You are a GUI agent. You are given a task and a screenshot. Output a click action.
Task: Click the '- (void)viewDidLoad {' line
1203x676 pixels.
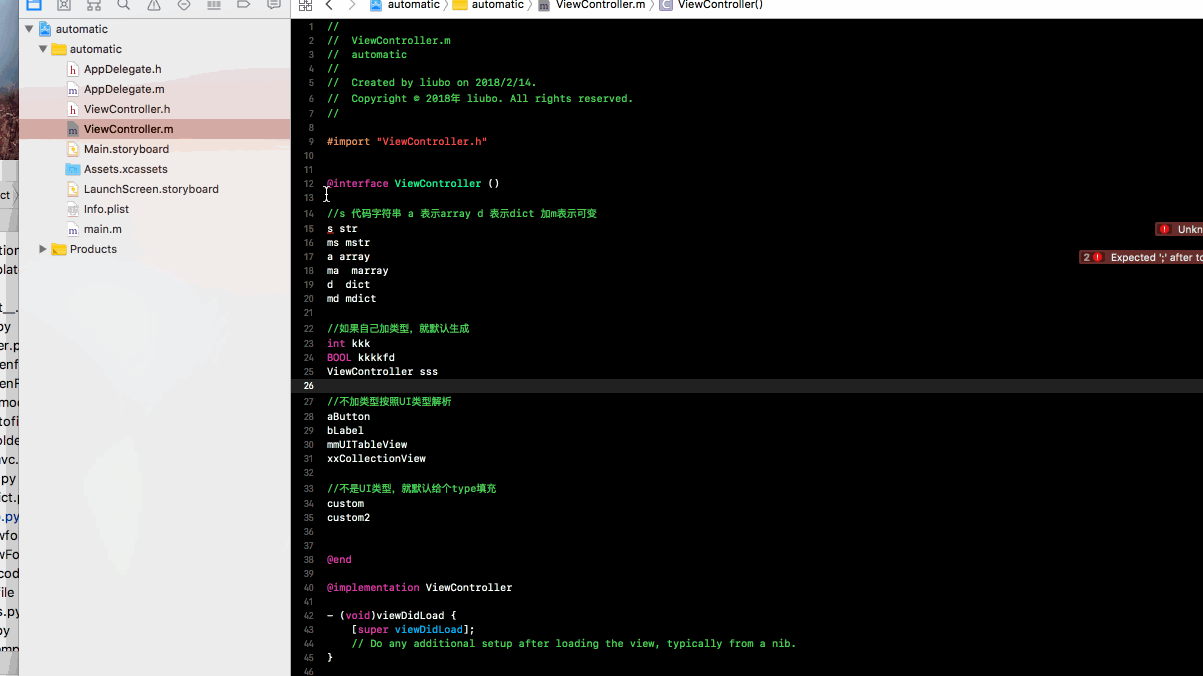[391, 616]
